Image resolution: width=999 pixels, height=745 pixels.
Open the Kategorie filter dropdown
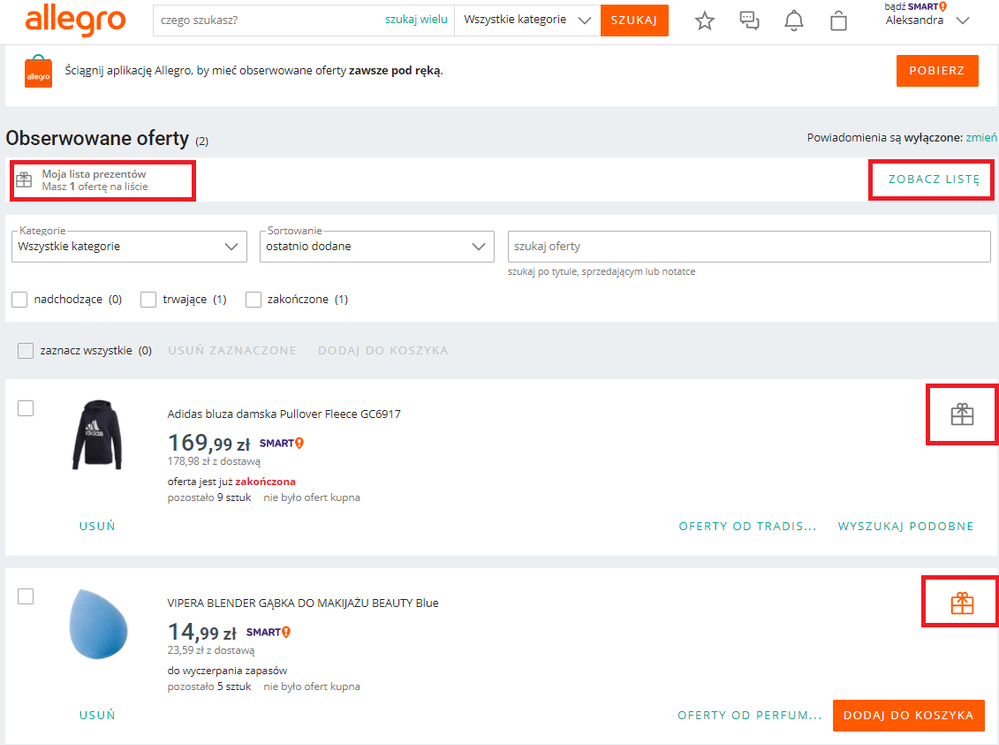[129, 247]
